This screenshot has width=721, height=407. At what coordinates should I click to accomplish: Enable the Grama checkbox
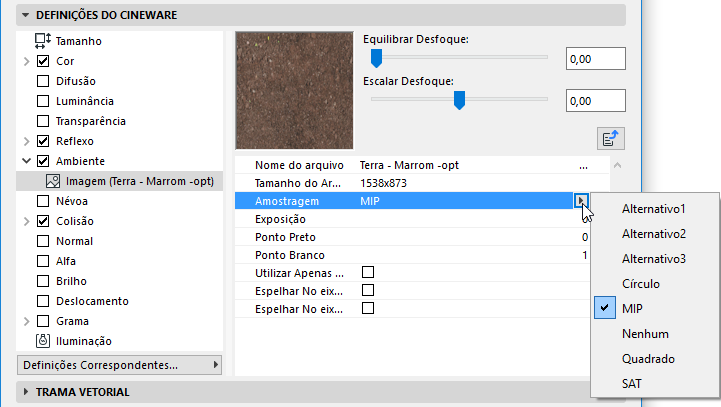point(43,321)
